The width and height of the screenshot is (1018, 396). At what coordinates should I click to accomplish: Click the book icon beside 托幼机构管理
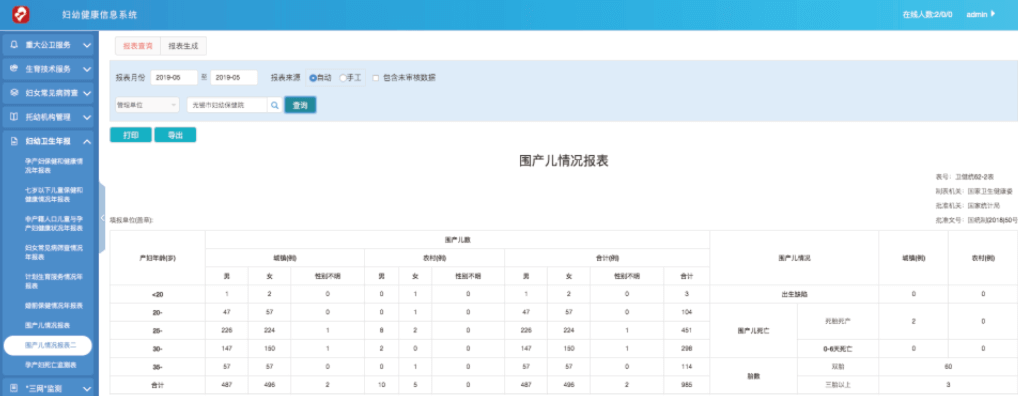click(14, 117)
